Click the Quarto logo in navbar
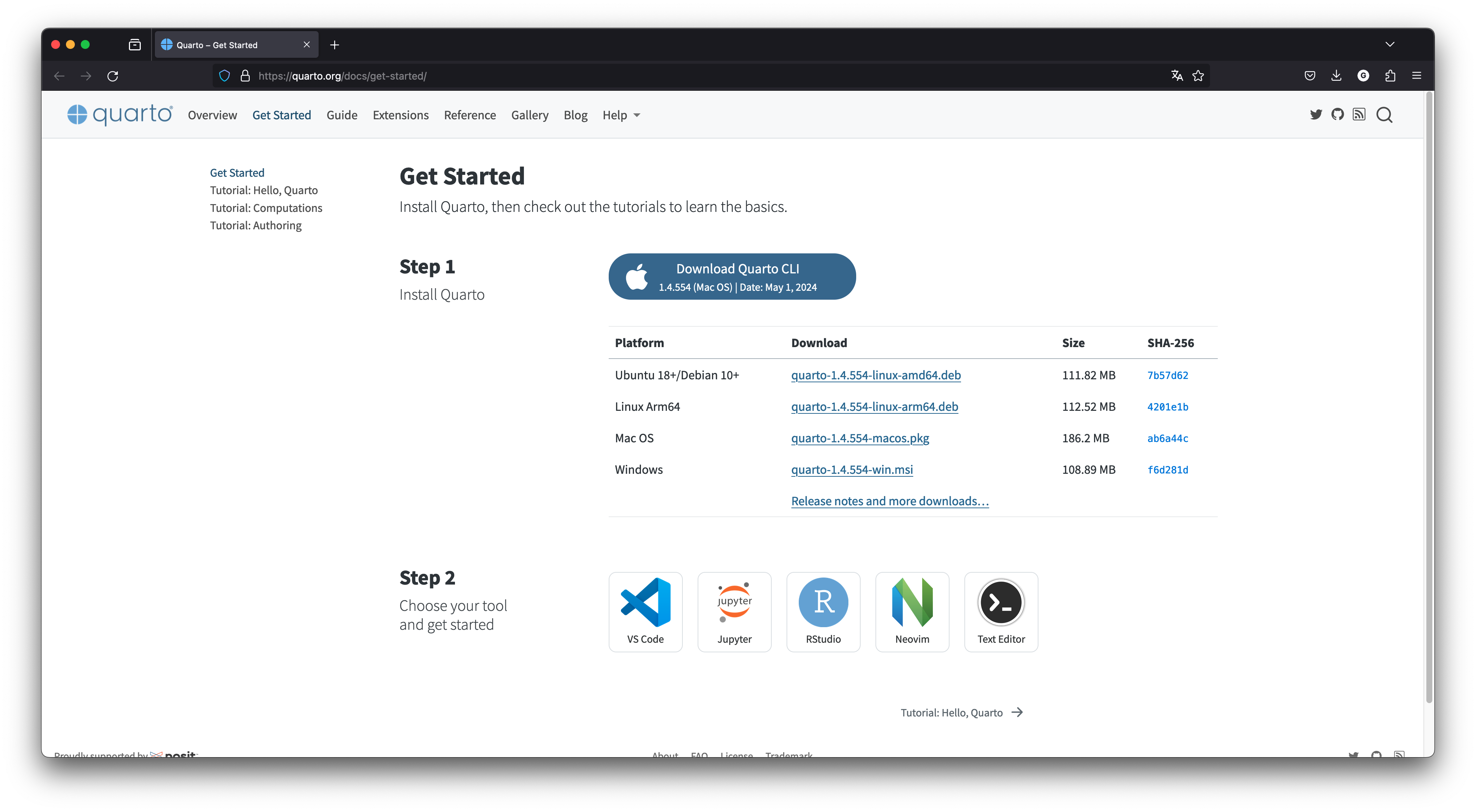This screenshot has height=812, width=1476. 120,114
